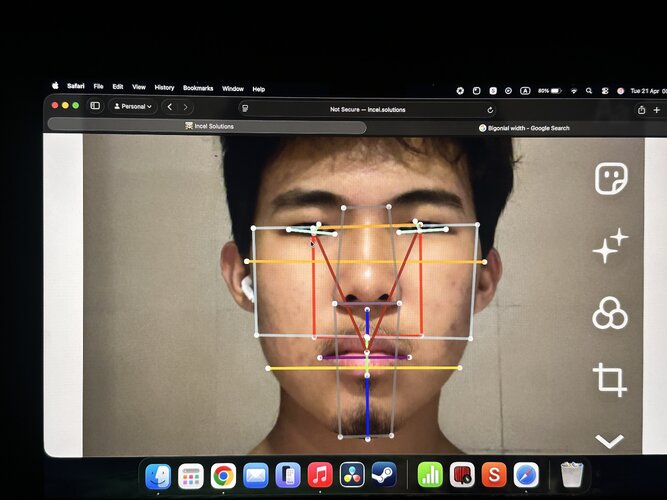
Task: Open the sticker tool icon
Action: [610, 179]
